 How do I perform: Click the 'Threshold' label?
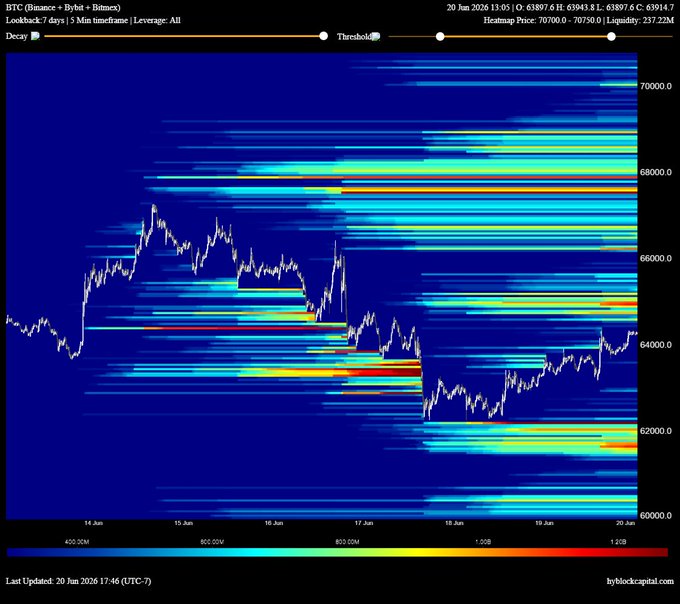coord(354,36)
